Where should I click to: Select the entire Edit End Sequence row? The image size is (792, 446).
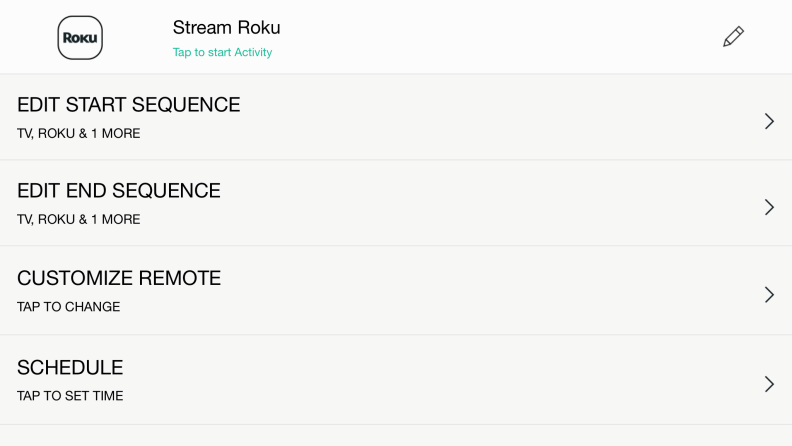tap(396, 203)
